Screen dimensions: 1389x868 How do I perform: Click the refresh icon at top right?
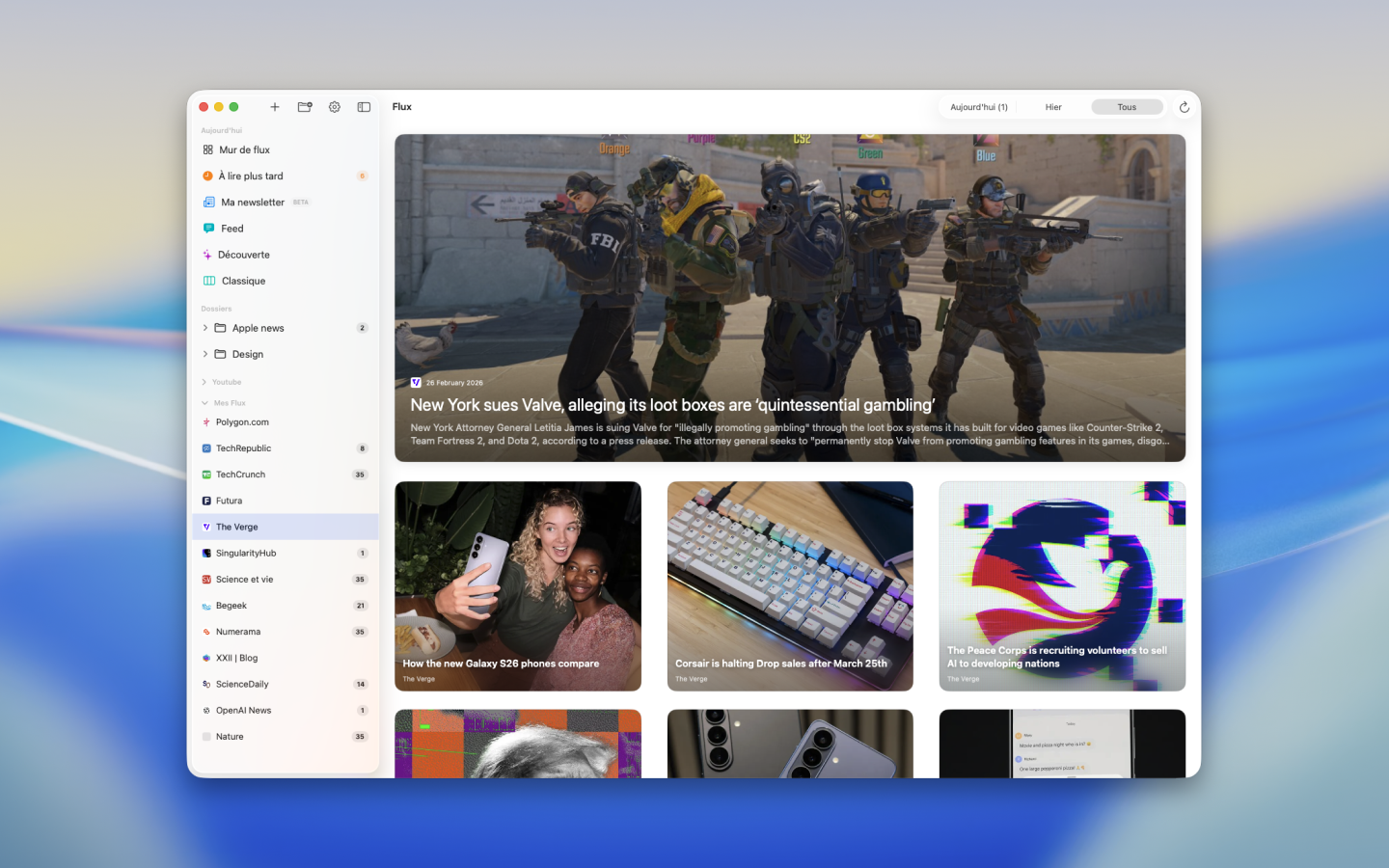[x=1185, y=107]
